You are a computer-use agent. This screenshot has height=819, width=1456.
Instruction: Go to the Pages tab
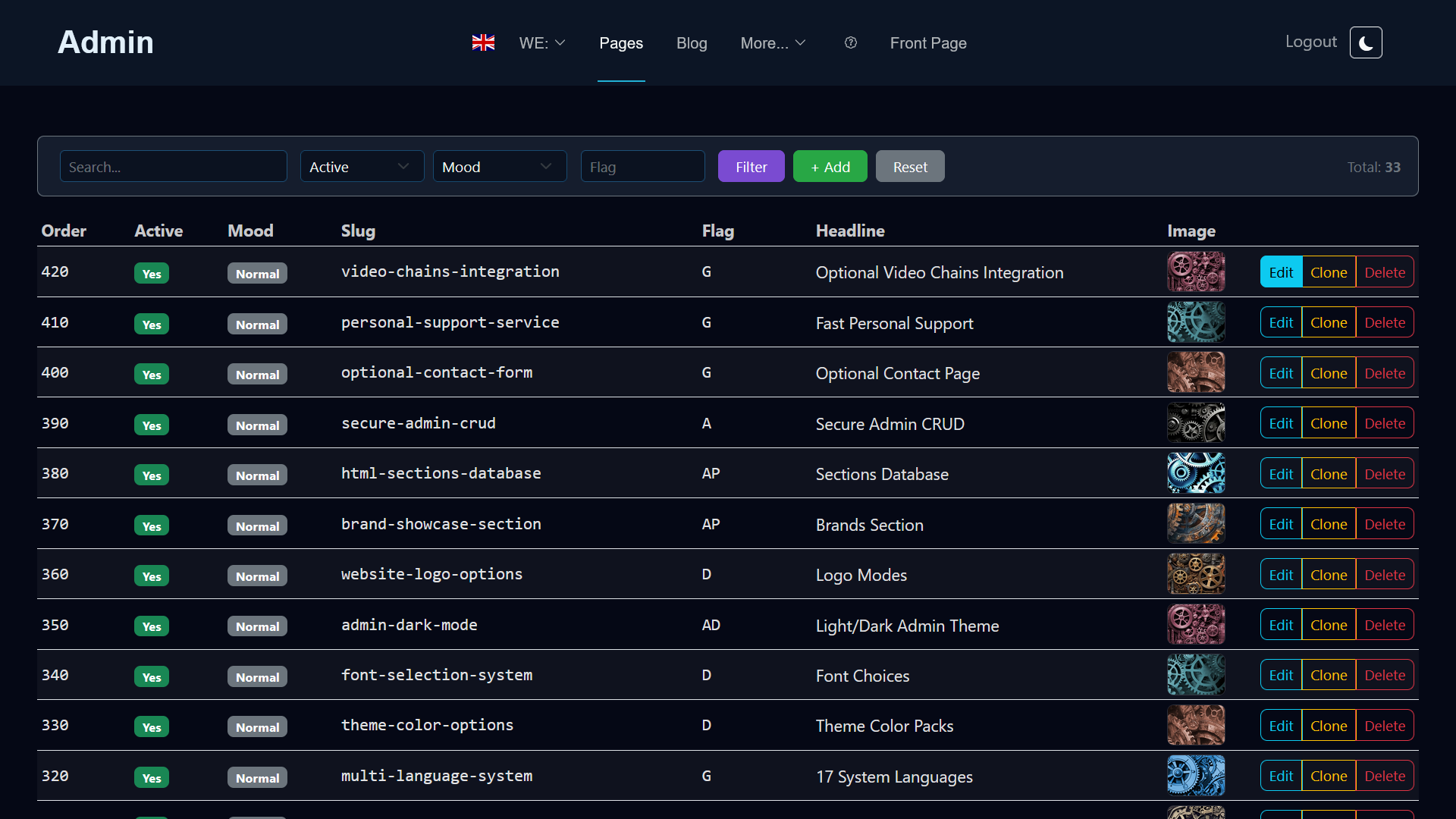621,43
